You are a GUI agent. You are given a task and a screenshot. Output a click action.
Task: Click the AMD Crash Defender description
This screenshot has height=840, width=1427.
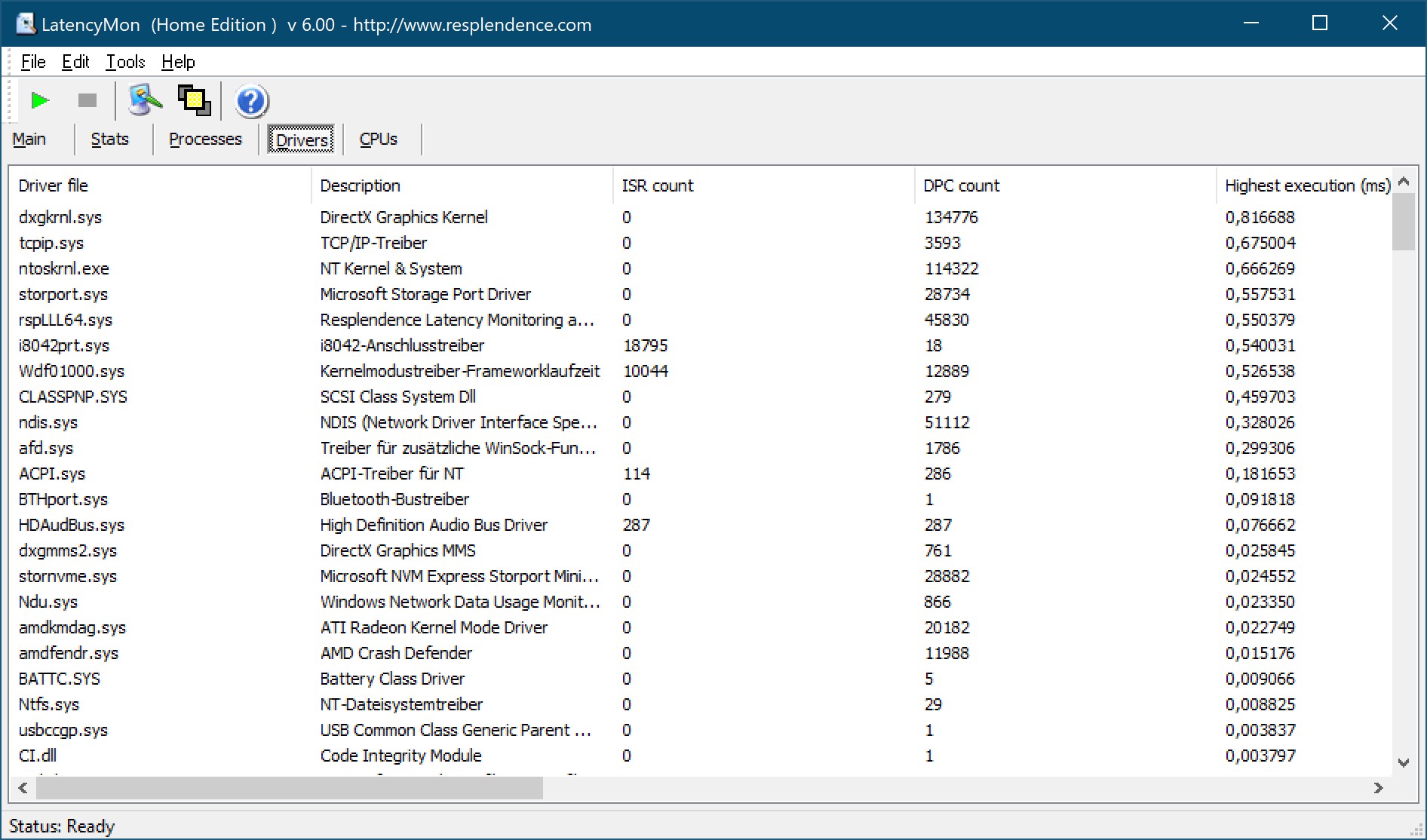(x=396, y=653)
